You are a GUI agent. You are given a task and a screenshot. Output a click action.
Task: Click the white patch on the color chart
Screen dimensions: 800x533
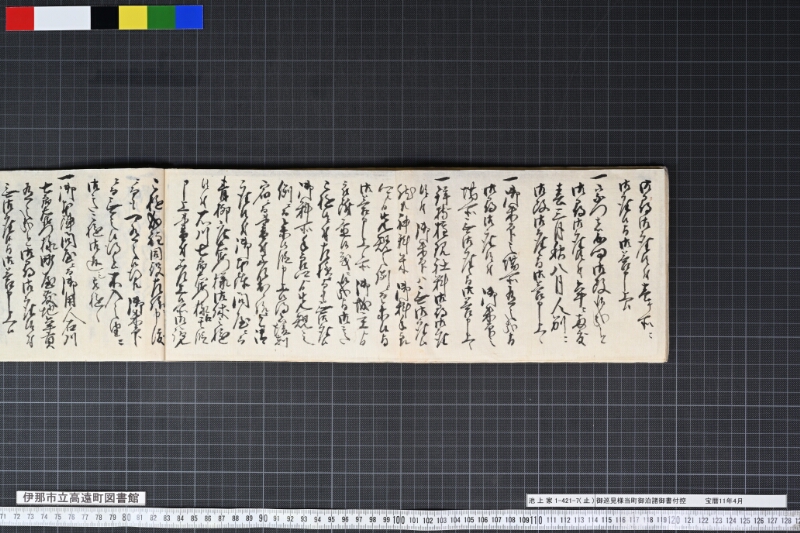pyautogui.click(x=62, y=18)
